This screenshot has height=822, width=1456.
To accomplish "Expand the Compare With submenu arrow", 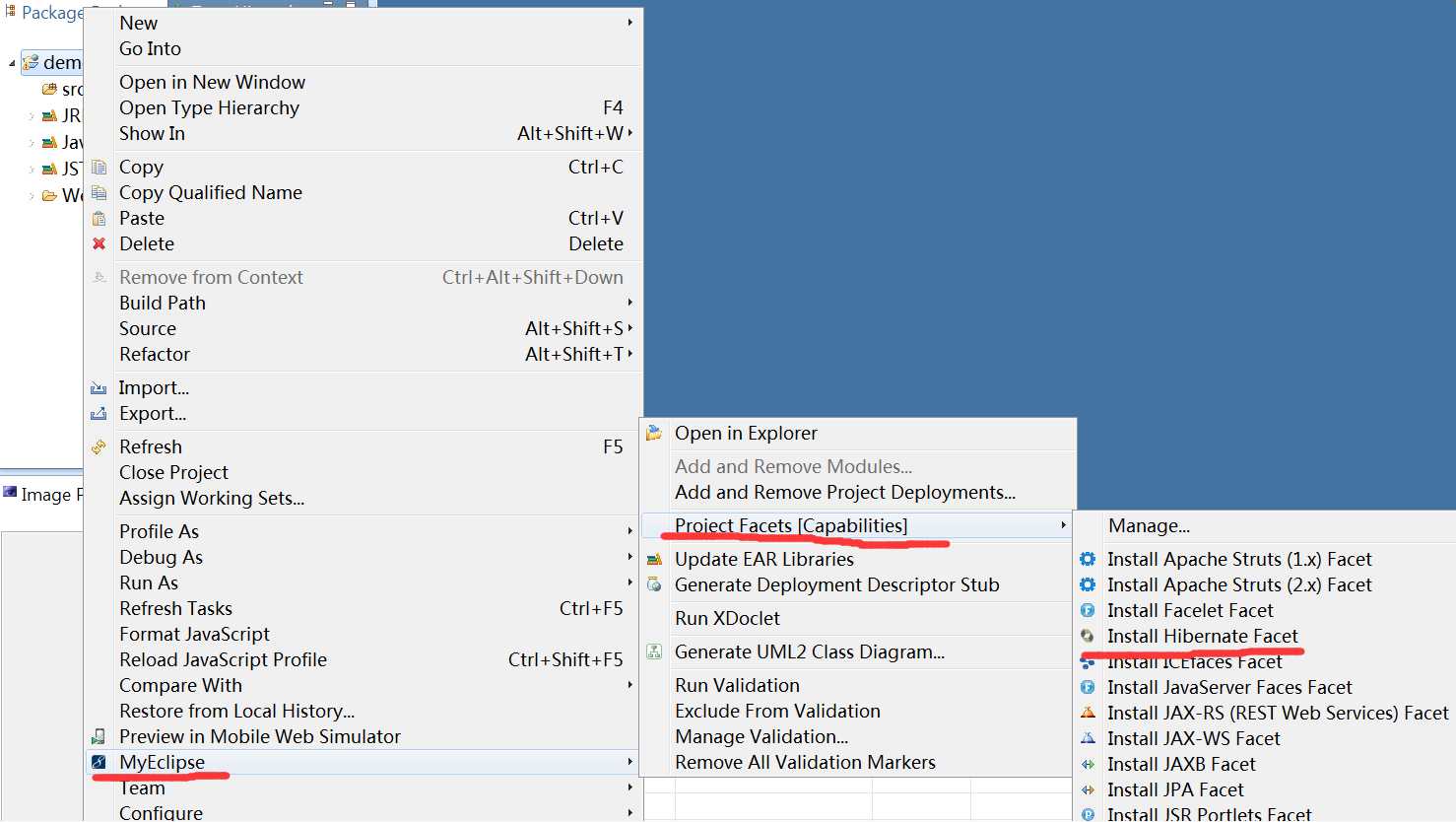I will click(630, 684).
